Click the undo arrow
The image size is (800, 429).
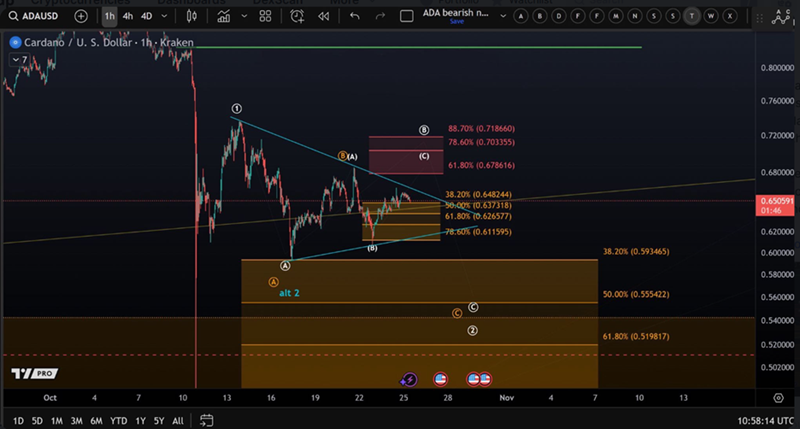[354, 16]
